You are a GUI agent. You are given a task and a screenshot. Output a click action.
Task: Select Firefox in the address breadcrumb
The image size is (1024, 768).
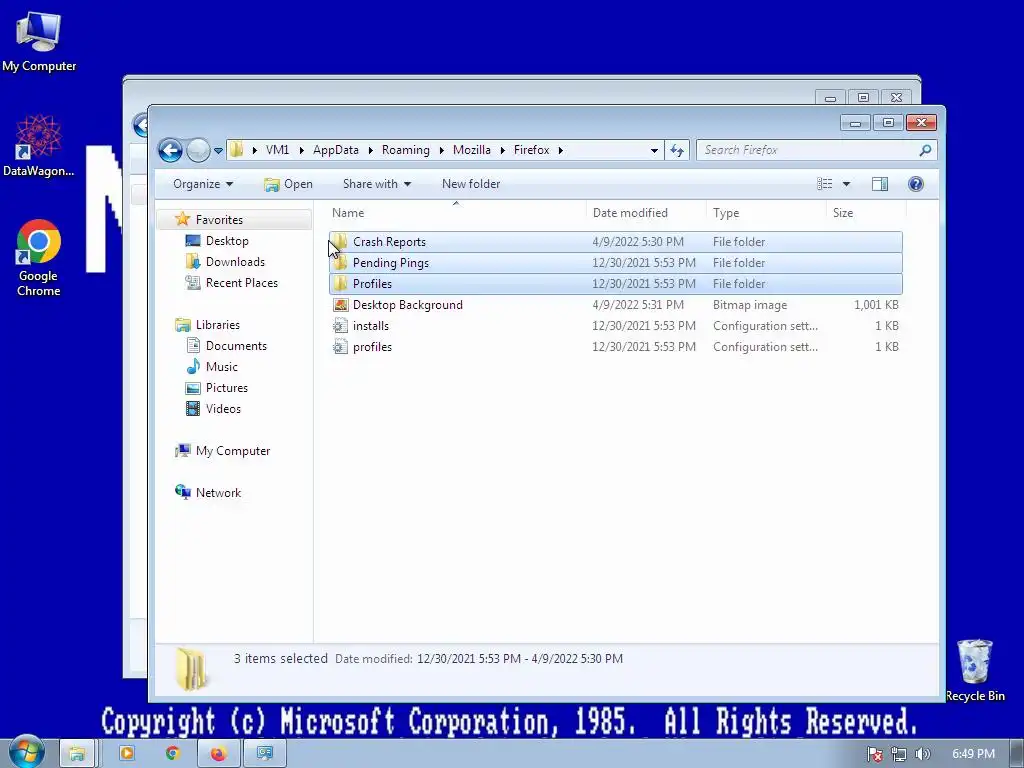click(x=532, y=150)
